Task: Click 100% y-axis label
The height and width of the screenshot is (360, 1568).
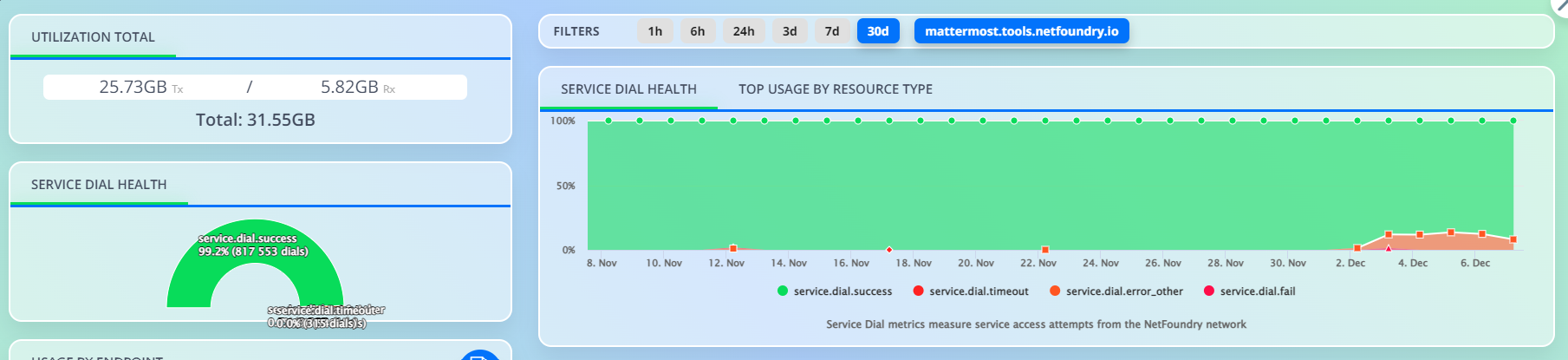Action: point(563,121)
